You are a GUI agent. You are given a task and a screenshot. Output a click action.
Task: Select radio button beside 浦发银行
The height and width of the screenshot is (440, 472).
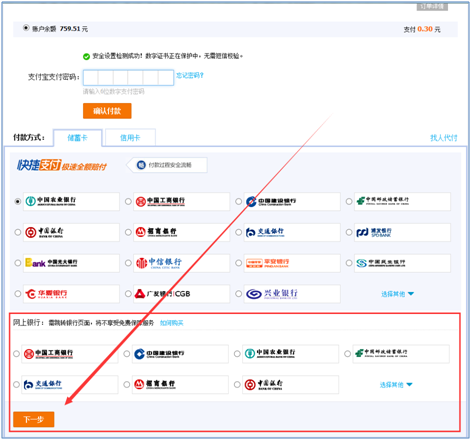coord(349,232)
